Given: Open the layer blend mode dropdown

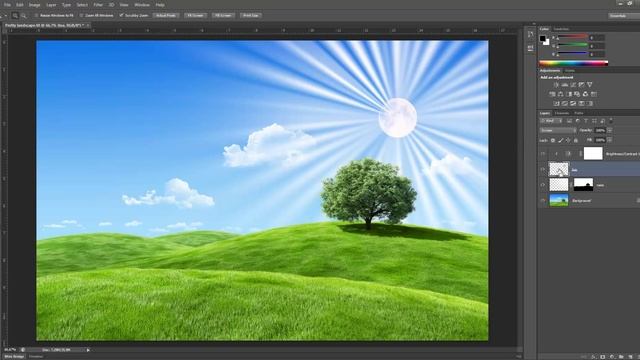Looking at the screenshot, I should (x=558, y=130).
